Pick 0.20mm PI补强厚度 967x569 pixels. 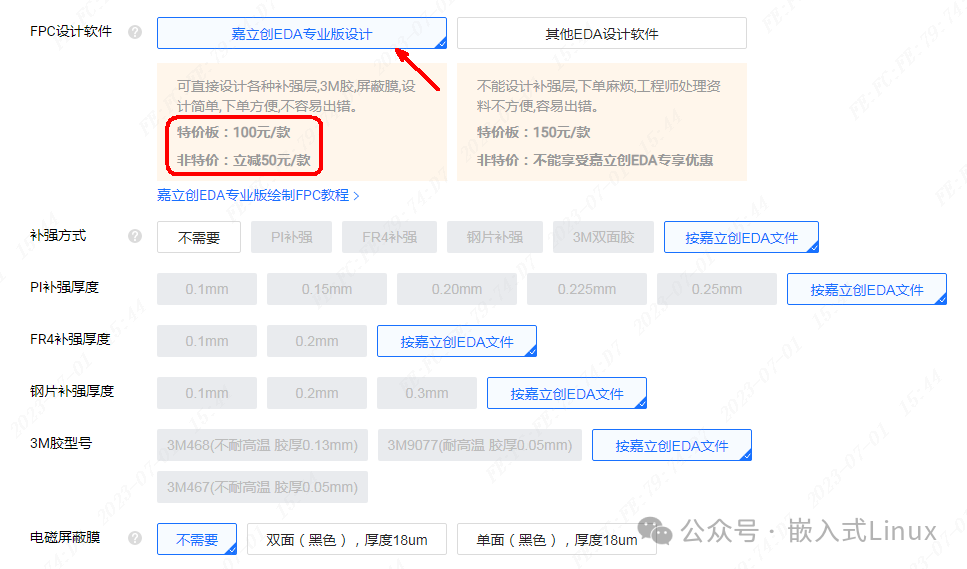(457, 289)
